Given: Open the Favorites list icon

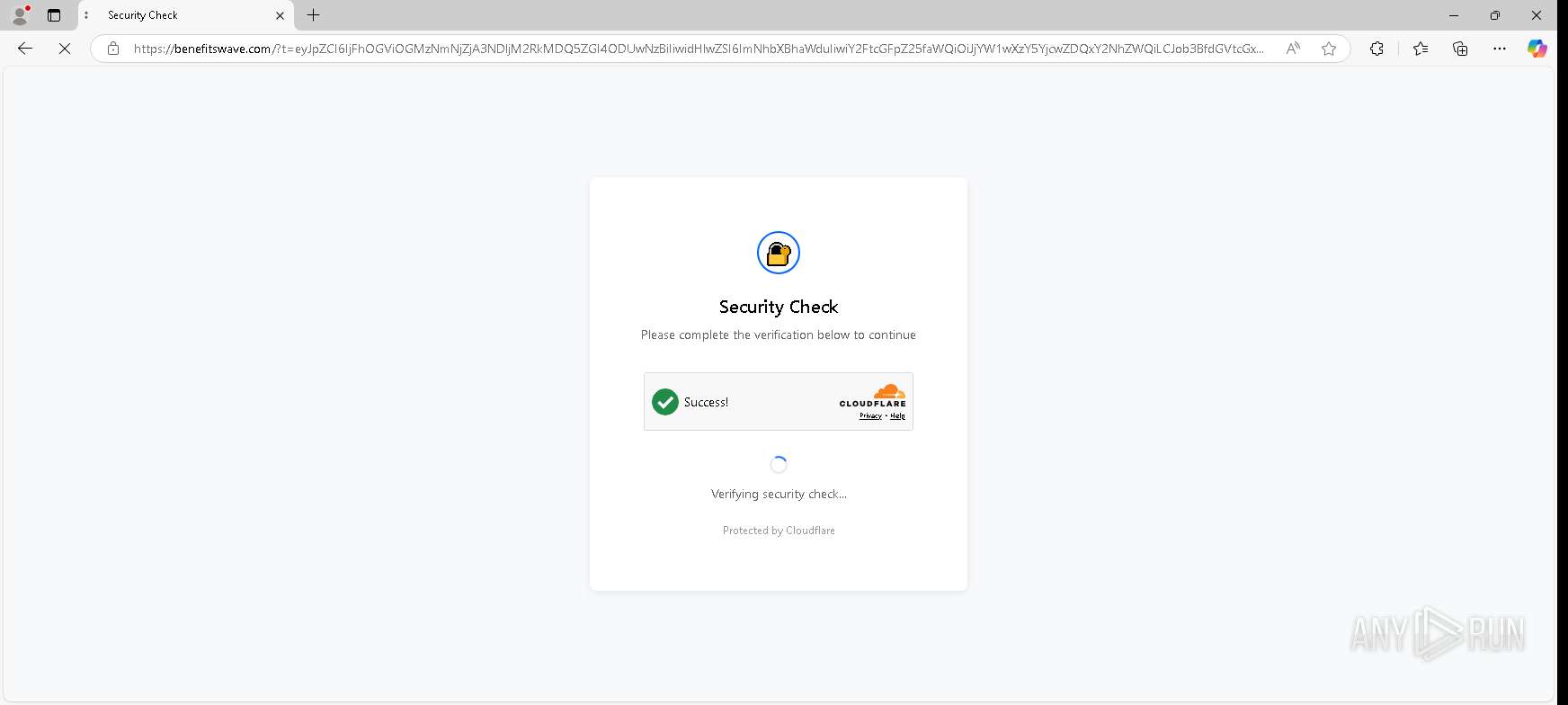Looking at the screenshot, I should click(1421, 49).
